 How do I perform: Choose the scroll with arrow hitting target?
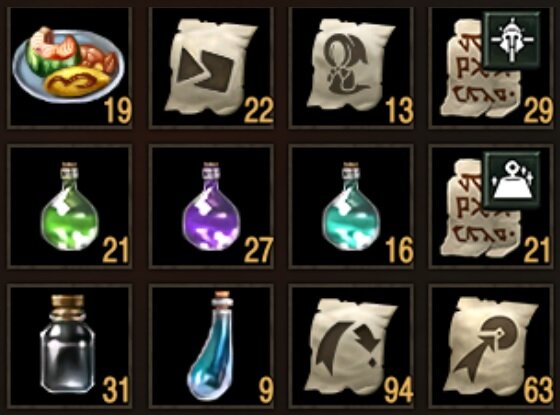(x=491, y=346)
